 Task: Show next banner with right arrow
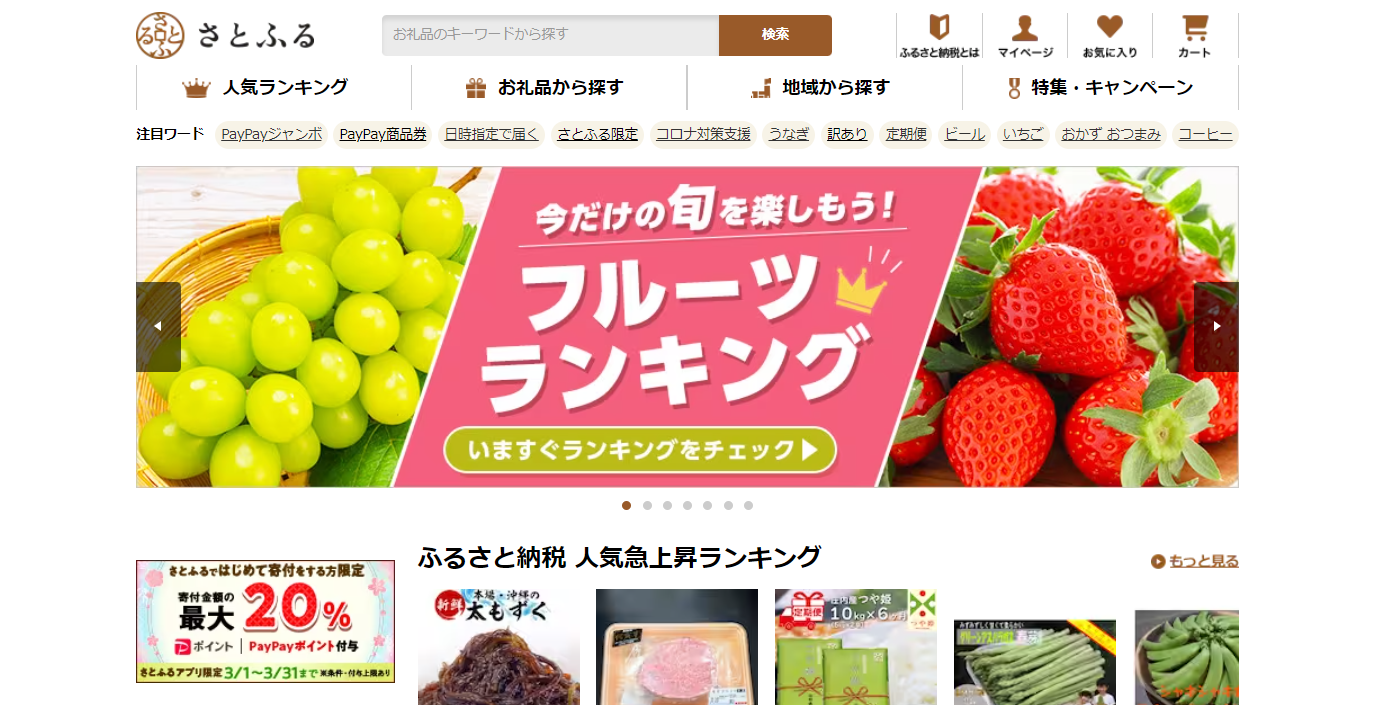pos(1216,327)
